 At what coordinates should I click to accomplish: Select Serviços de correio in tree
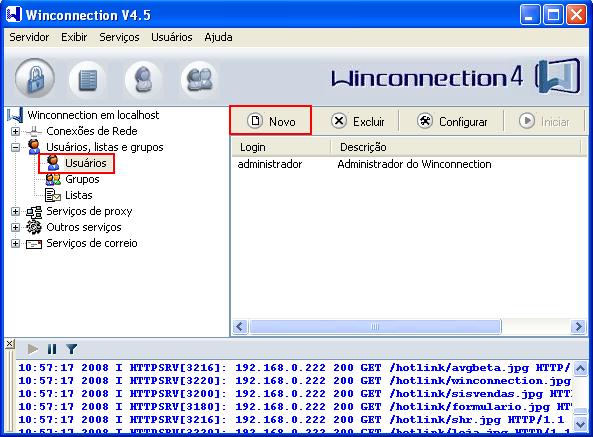pyautogui.click(x=92, y=243)
